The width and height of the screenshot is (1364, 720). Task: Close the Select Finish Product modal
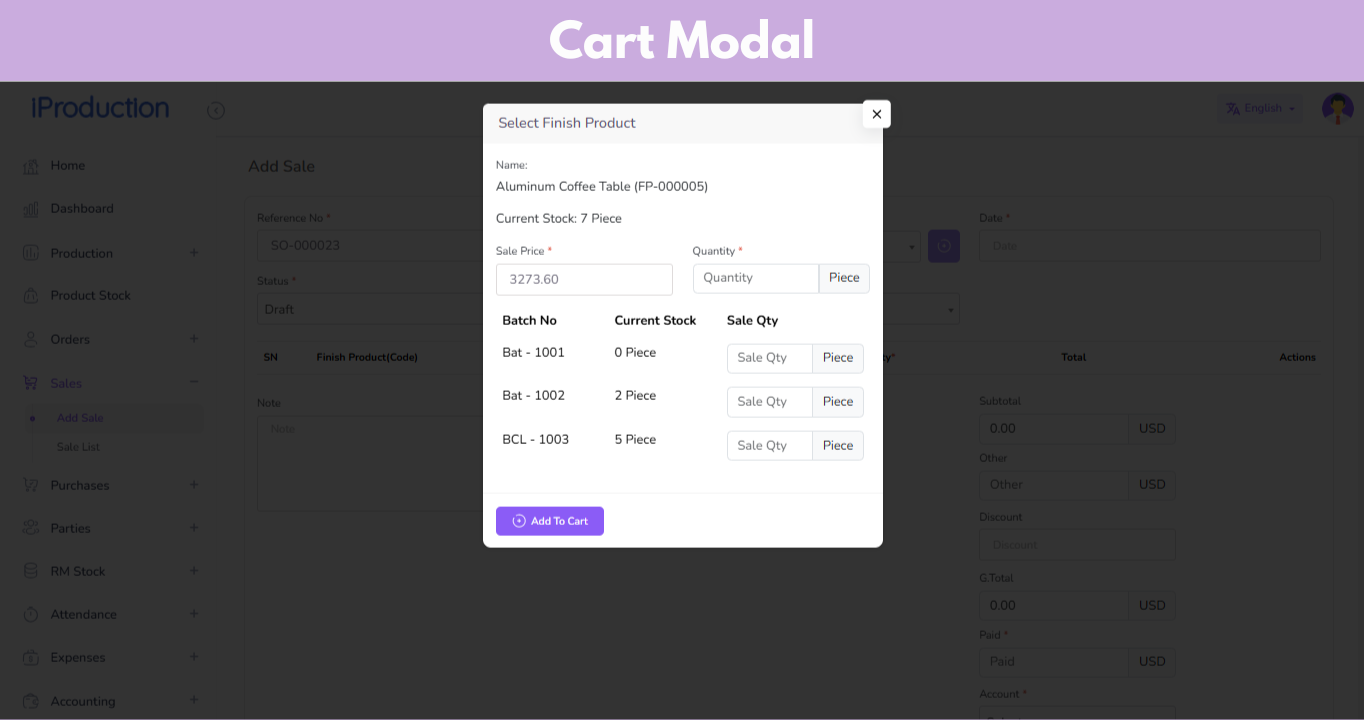(x=877, y=114)
